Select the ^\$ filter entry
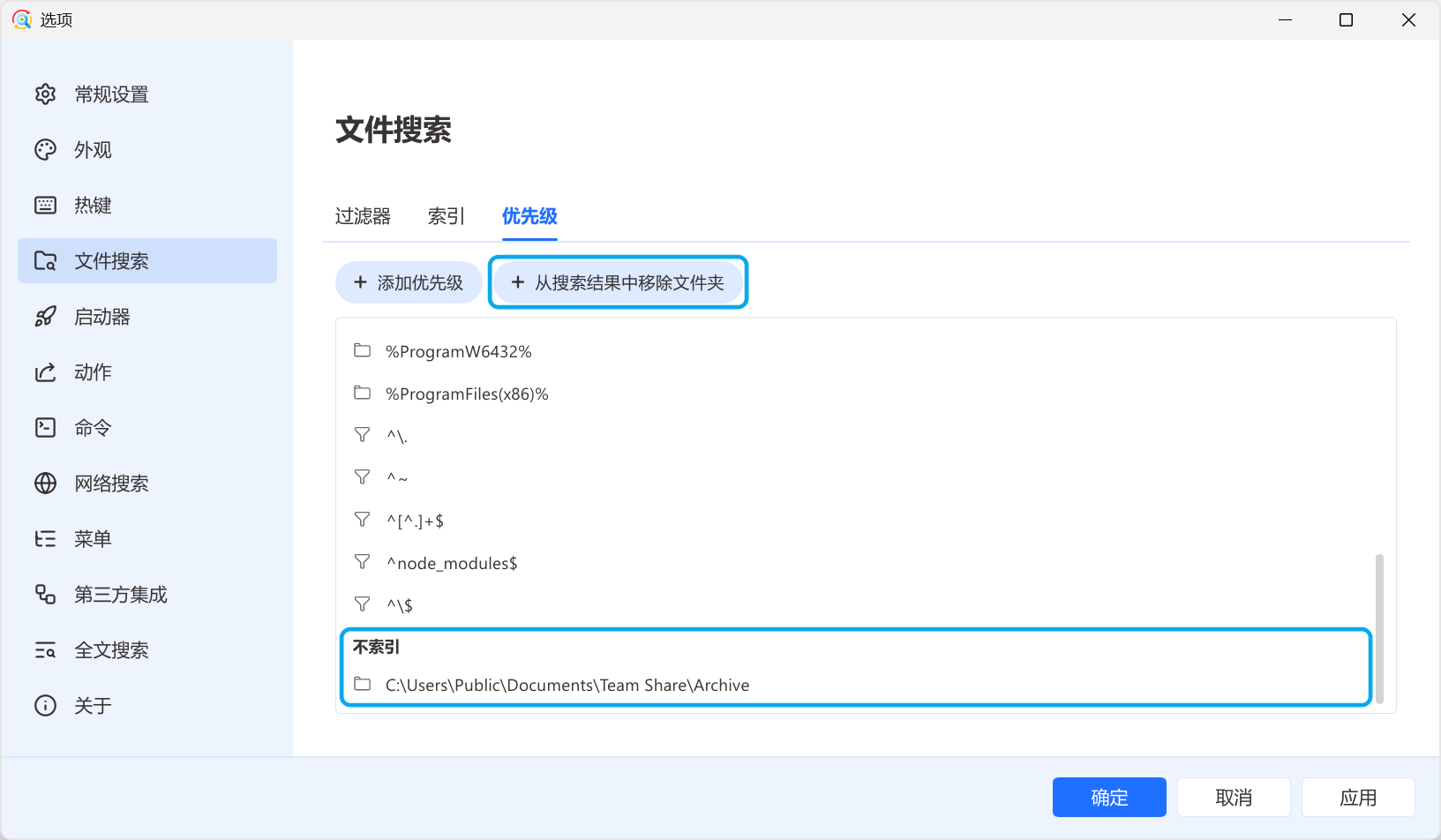 tap(400, 605)
